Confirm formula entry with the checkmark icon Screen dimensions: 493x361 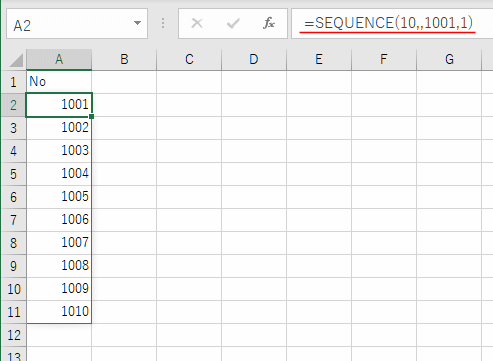[x=233, y=23]
